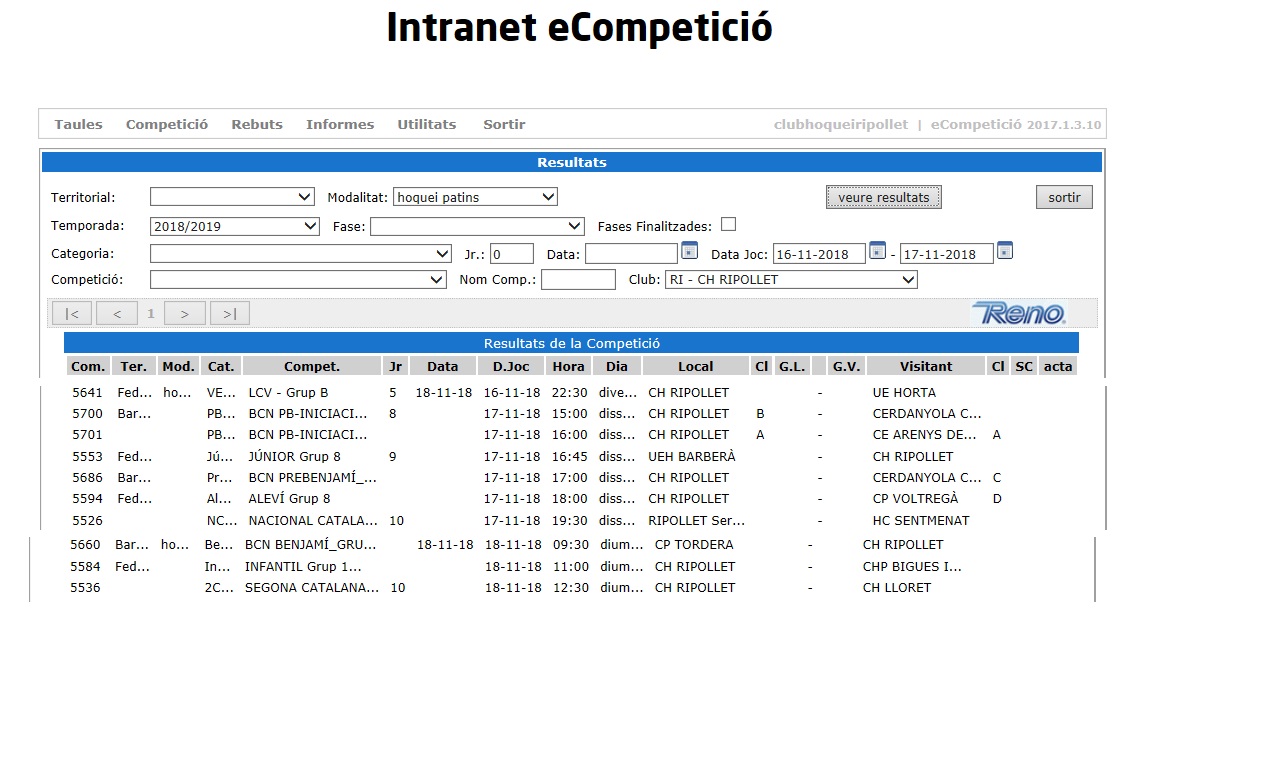Click the Ter. column header
The width and height of the screenshot is (1265, 763).
pyautogui.click(x=134, y=366)
